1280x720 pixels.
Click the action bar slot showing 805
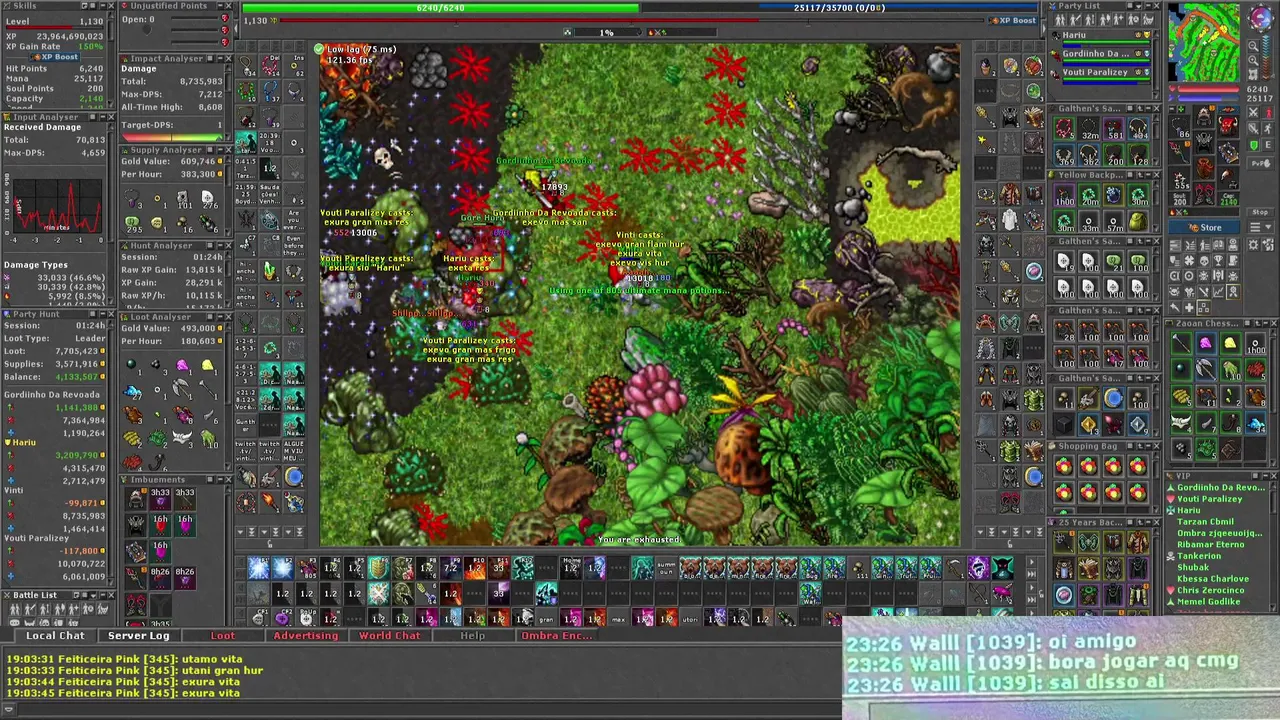click(307, 568)
